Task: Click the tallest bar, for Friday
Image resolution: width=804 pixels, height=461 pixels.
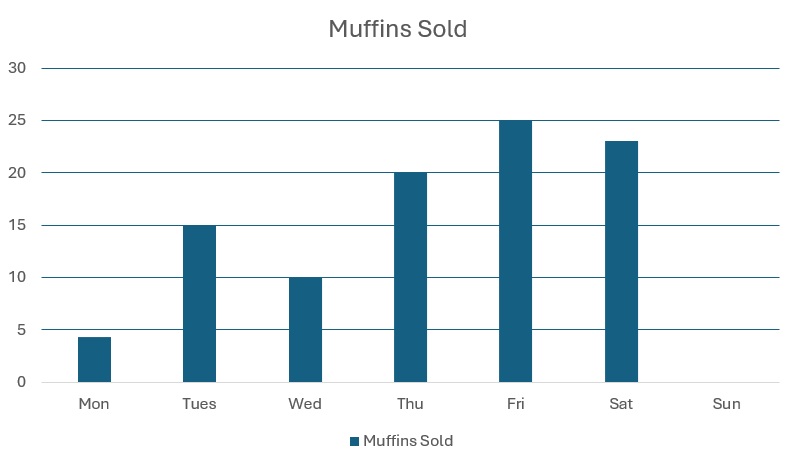Action: (x=515, y=252)
